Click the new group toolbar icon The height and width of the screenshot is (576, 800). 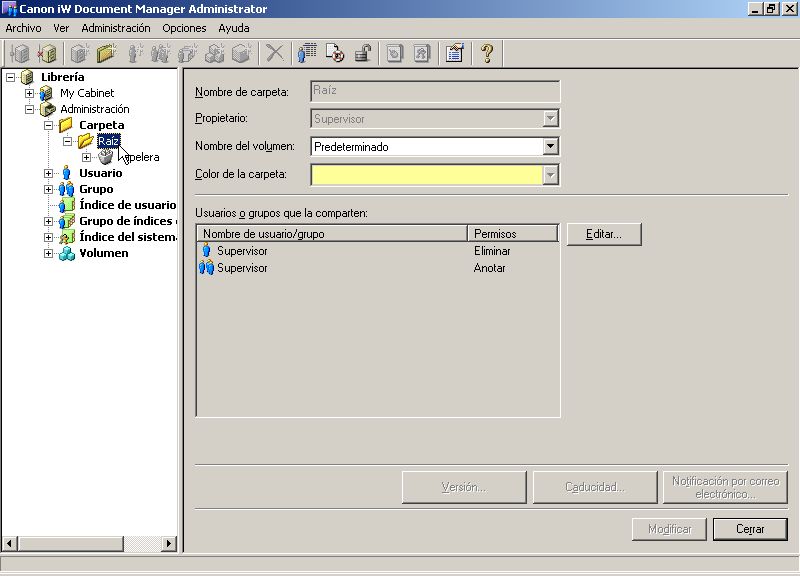tap(161, 53)
